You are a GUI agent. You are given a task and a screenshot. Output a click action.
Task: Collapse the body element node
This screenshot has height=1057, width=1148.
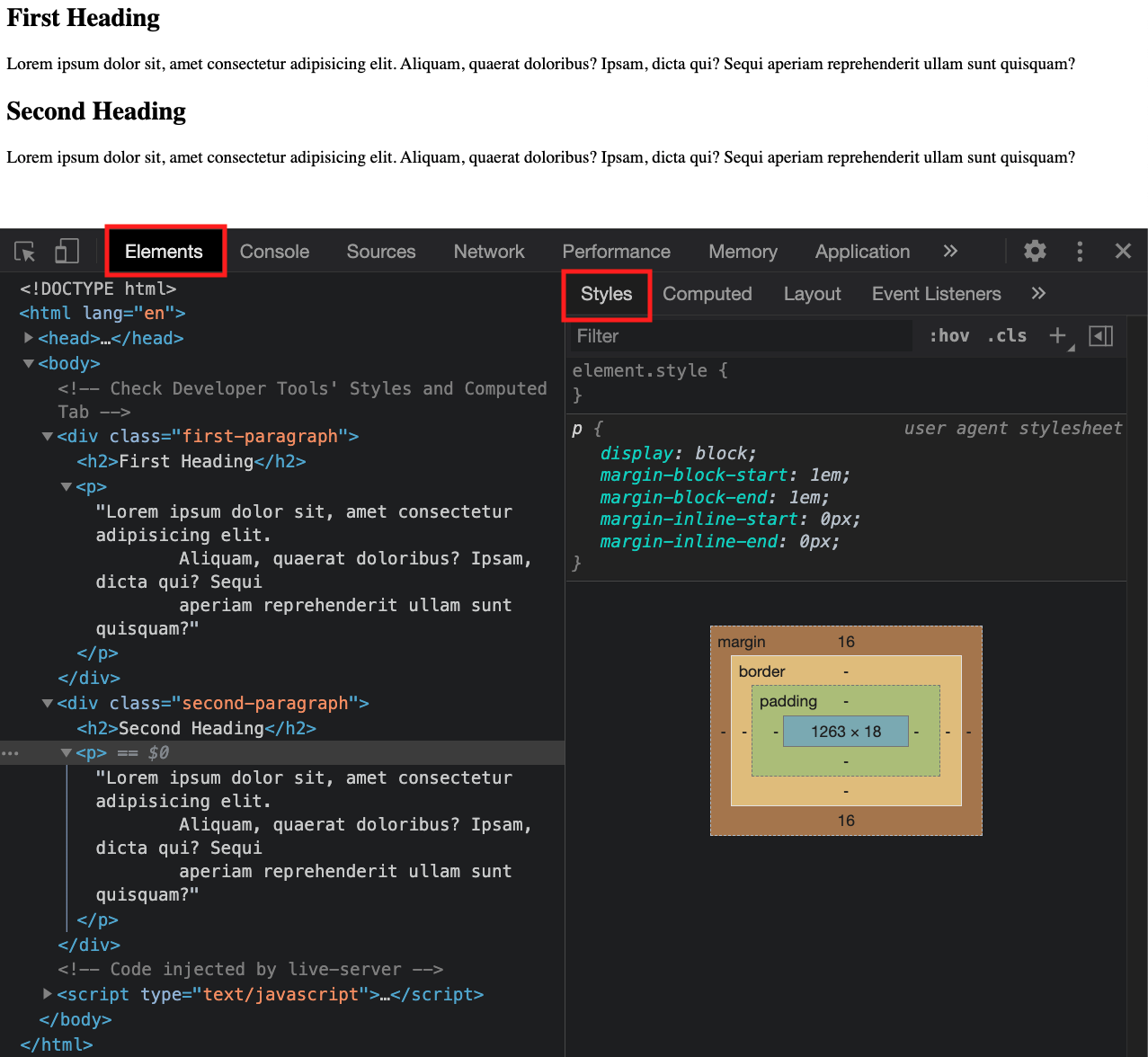[29, 363]
